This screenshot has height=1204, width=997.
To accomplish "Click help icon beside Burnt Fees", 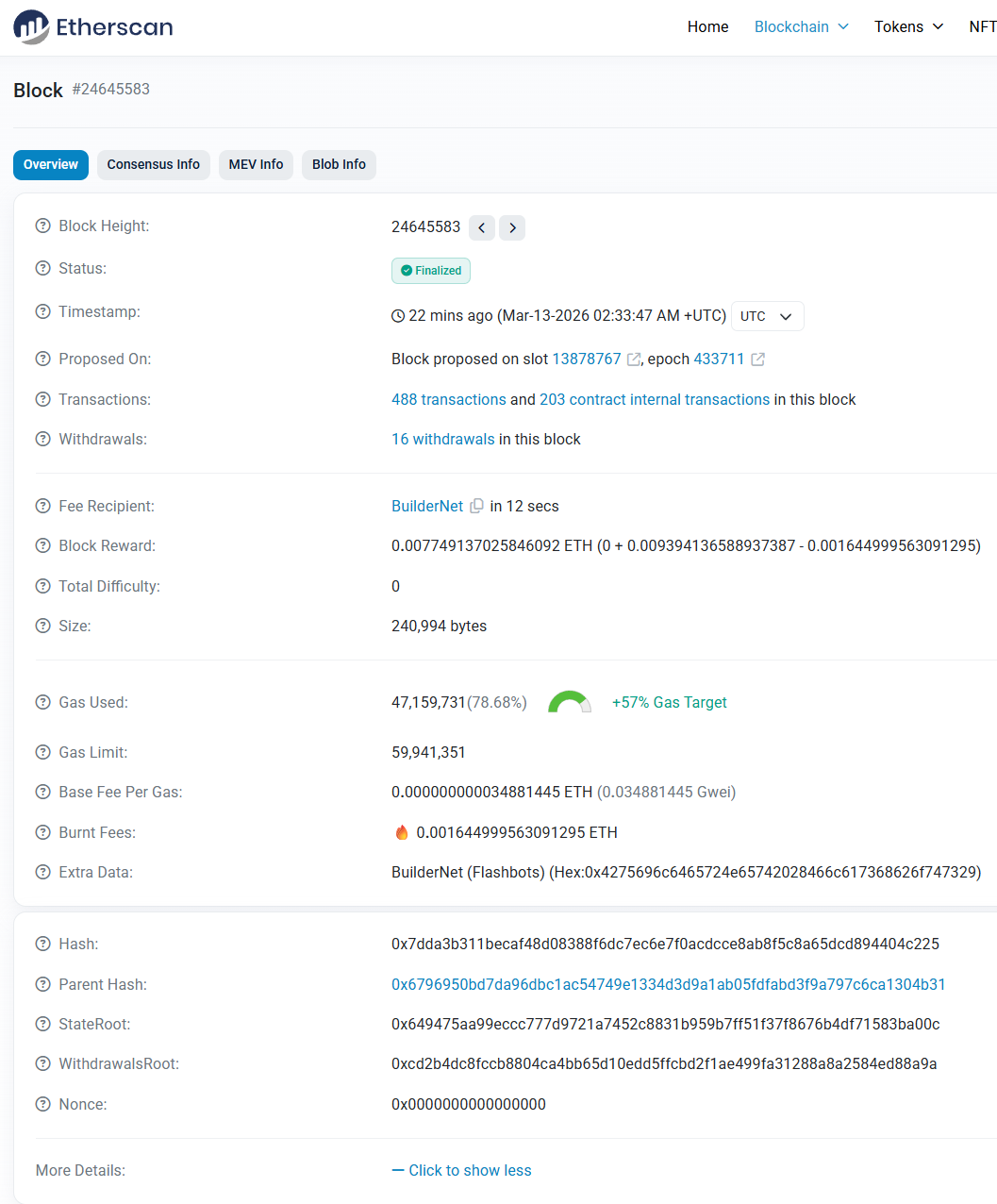I will [42, 832].
